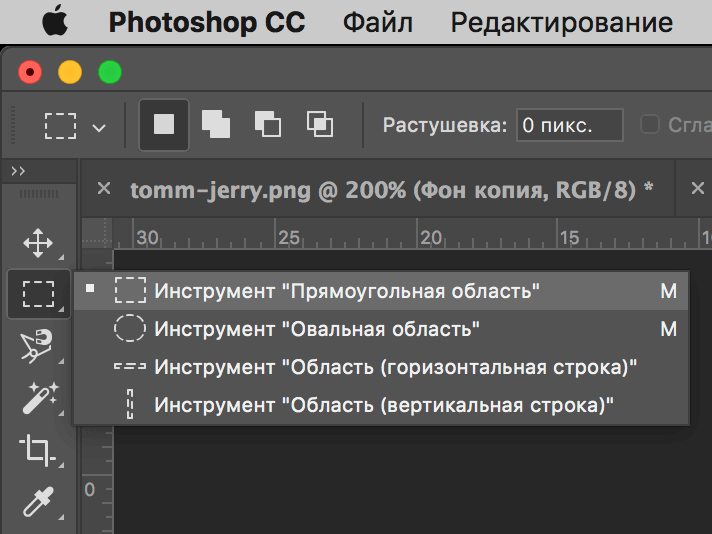Choose Инструмент "Область (горизонтальная строка)"
This screenshot has height=534, width=712.
pyautogui.click(x=395, y=367)
